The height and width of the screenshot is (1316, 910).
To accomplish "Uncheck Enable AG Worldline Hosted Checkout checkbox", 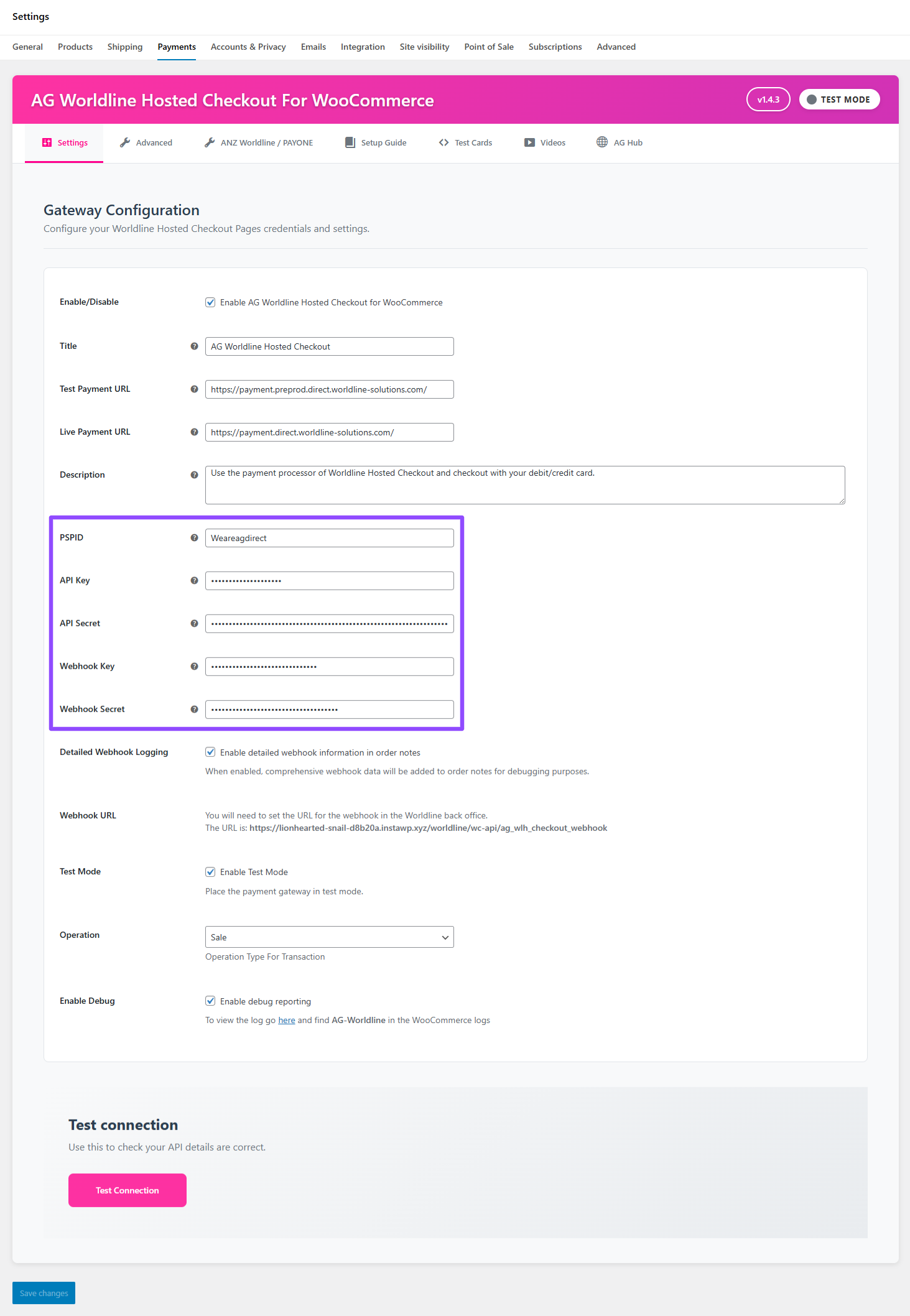I will click(210, 303).
